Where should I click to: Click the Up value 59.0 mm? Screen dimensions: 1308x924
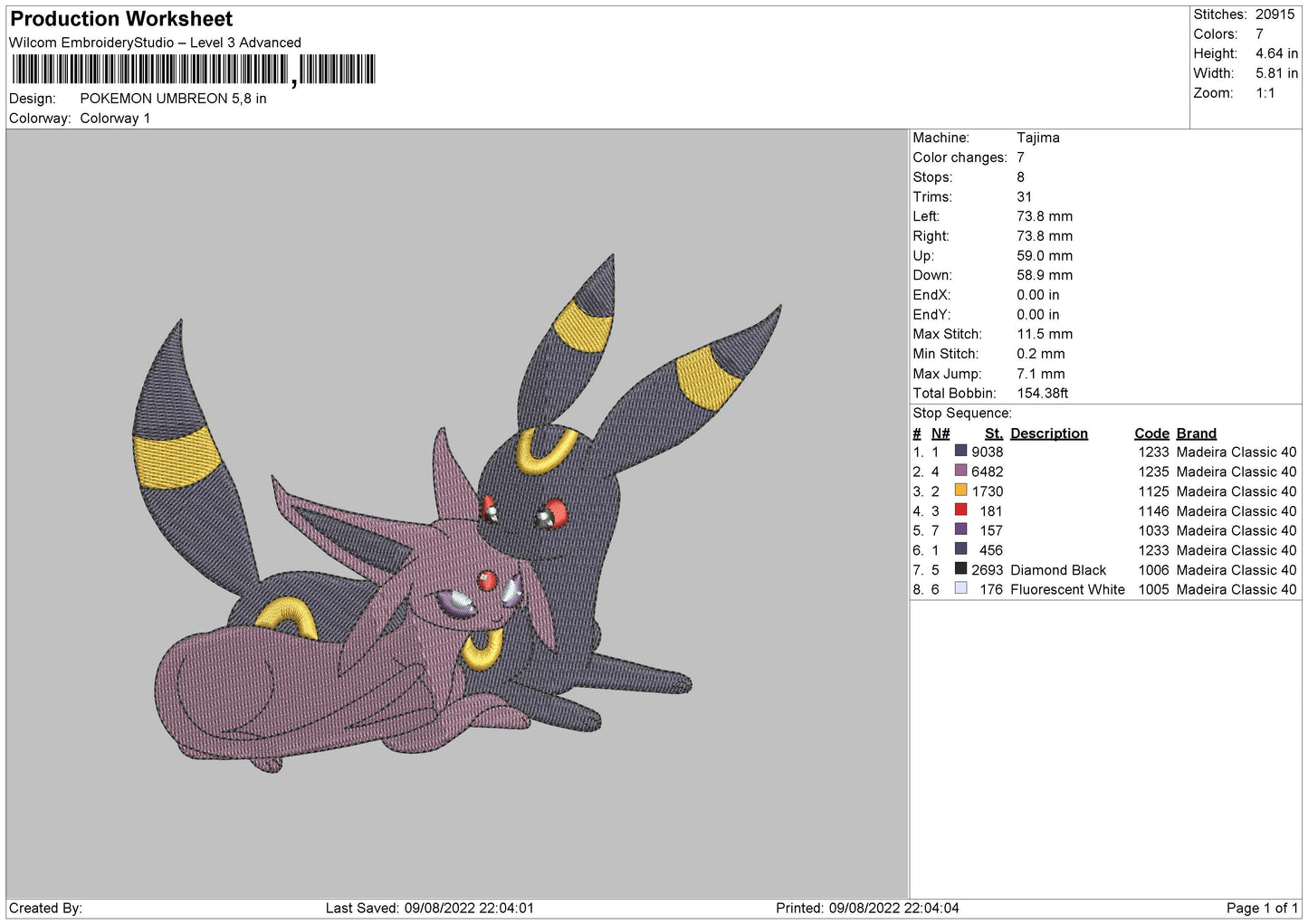point(1045,255)
